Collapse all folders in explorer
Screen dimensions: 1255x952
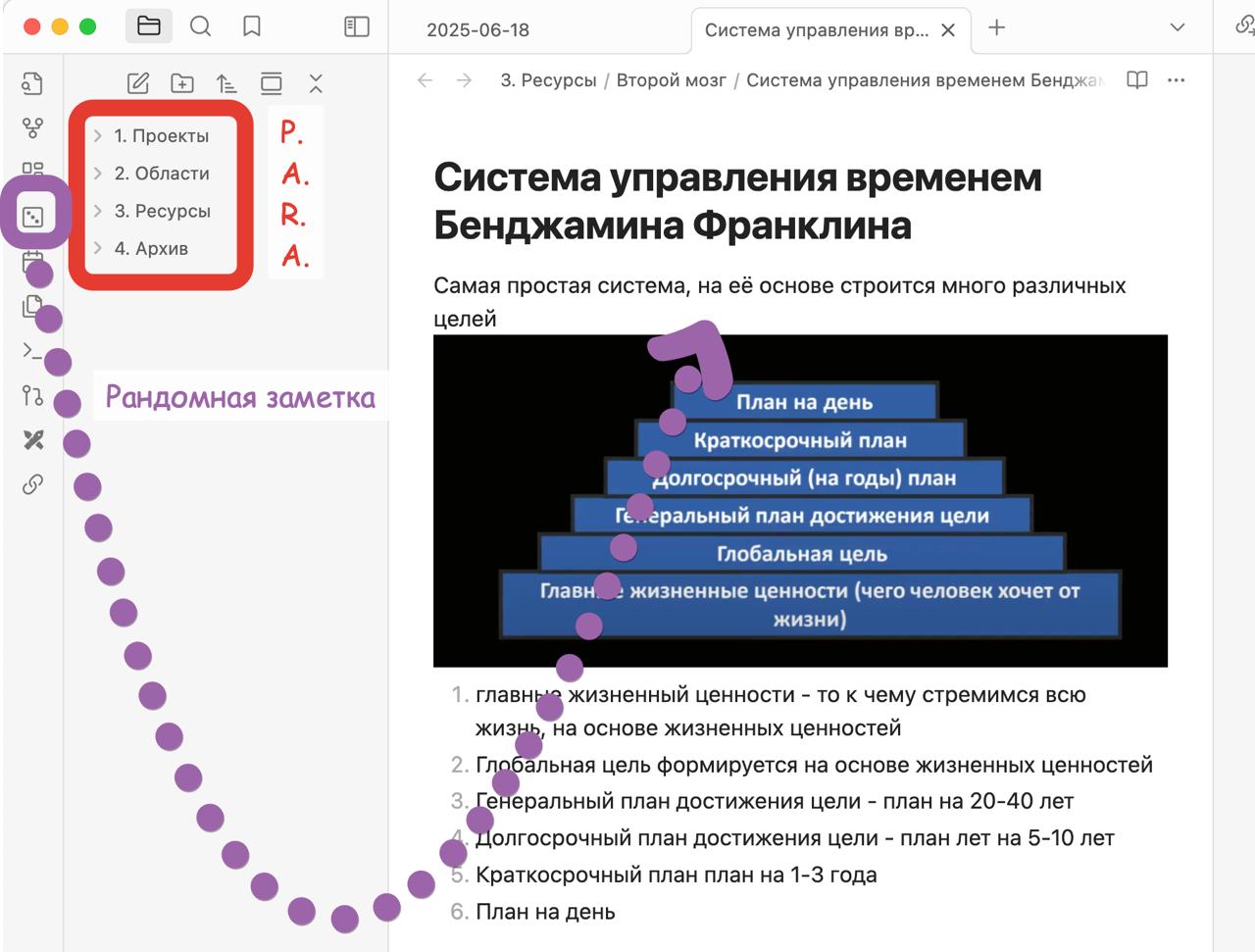click(x=316, y=83)
